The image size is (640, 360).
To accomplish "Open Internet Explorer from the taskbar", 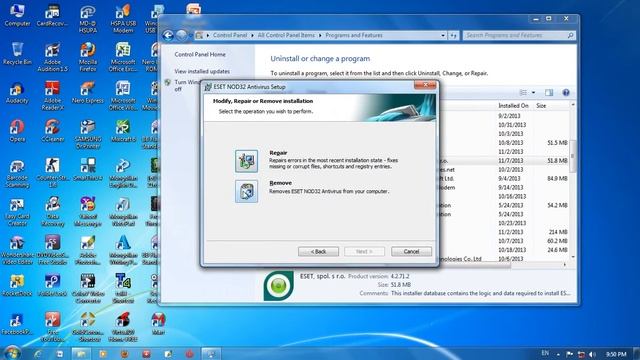I will point(38,354).
